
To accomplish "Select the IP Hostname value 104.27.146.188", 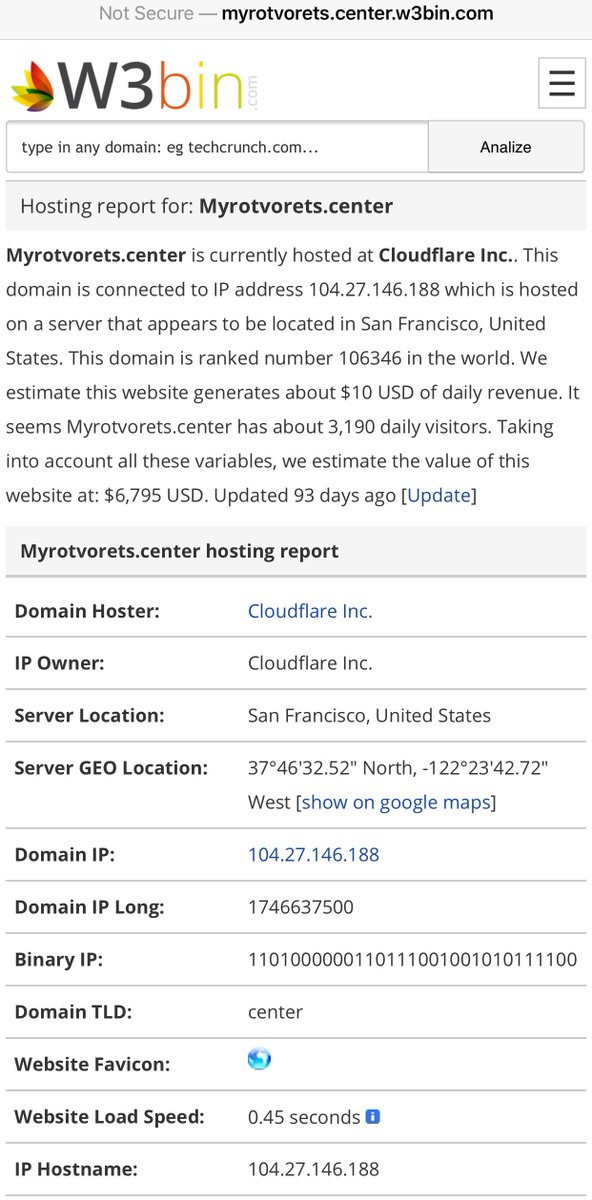I will coord(313,1169).
